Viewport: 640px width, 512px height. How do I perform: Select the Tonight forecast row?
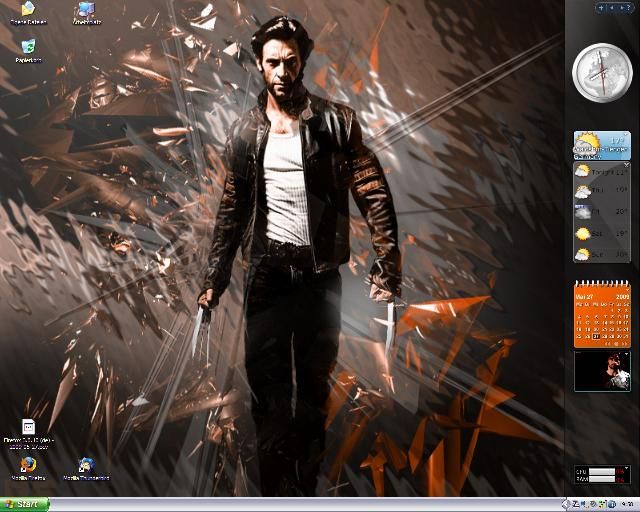(602, 171)
